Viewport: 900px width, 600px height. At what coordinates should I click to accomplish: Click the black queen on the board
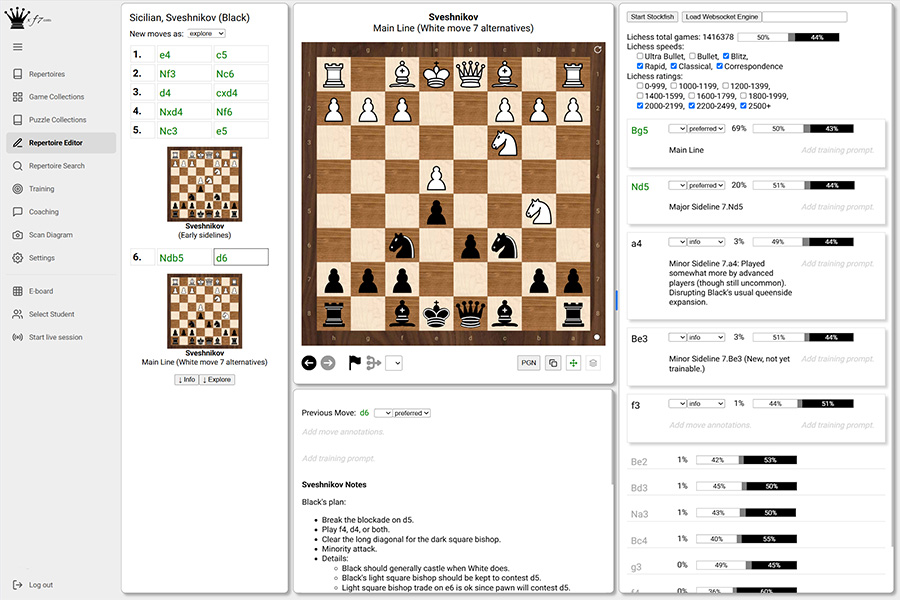471,313
